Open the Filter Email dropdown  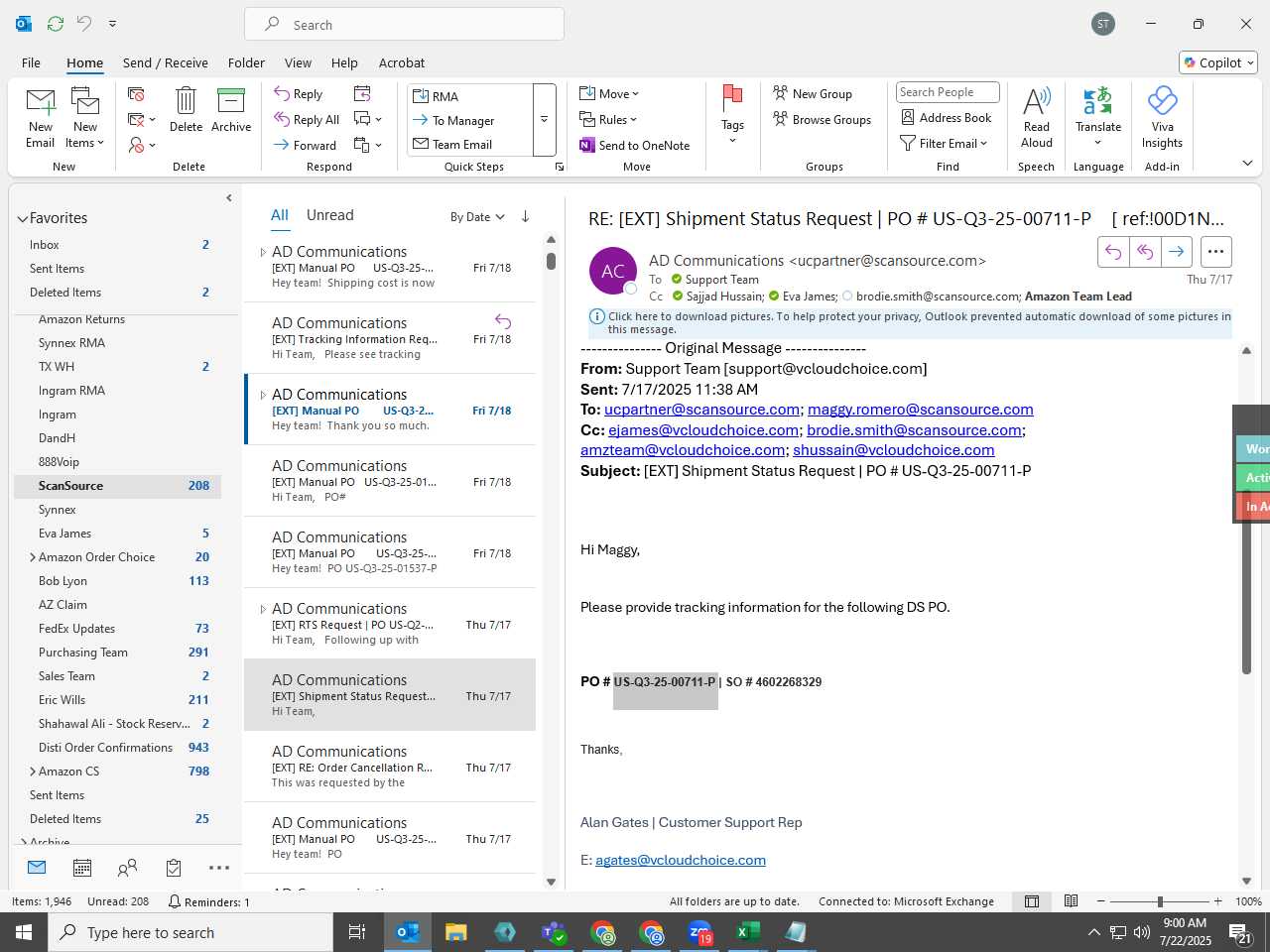coord(944,144)
